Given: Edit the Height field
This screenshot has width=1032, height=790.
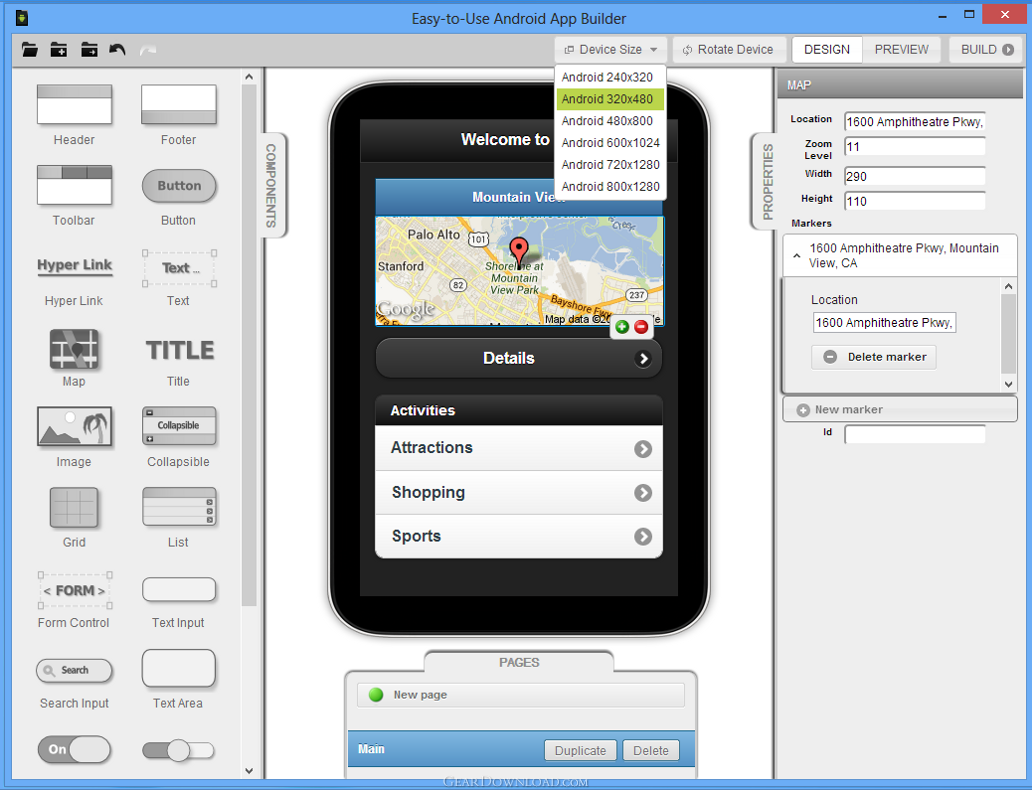Looking at the screenshot, I should [x=915, y=201].
